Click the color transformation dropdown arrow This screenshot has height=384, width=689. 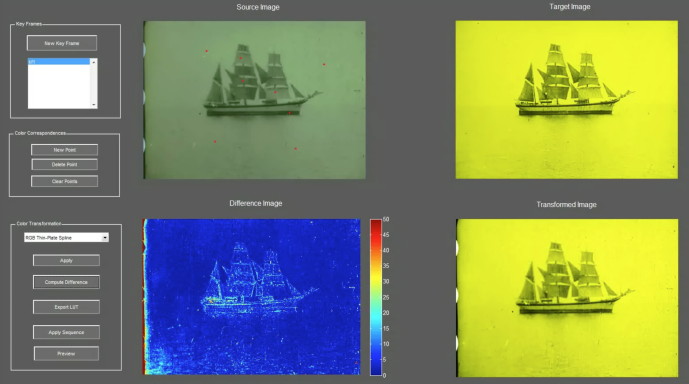click(105, 238)
